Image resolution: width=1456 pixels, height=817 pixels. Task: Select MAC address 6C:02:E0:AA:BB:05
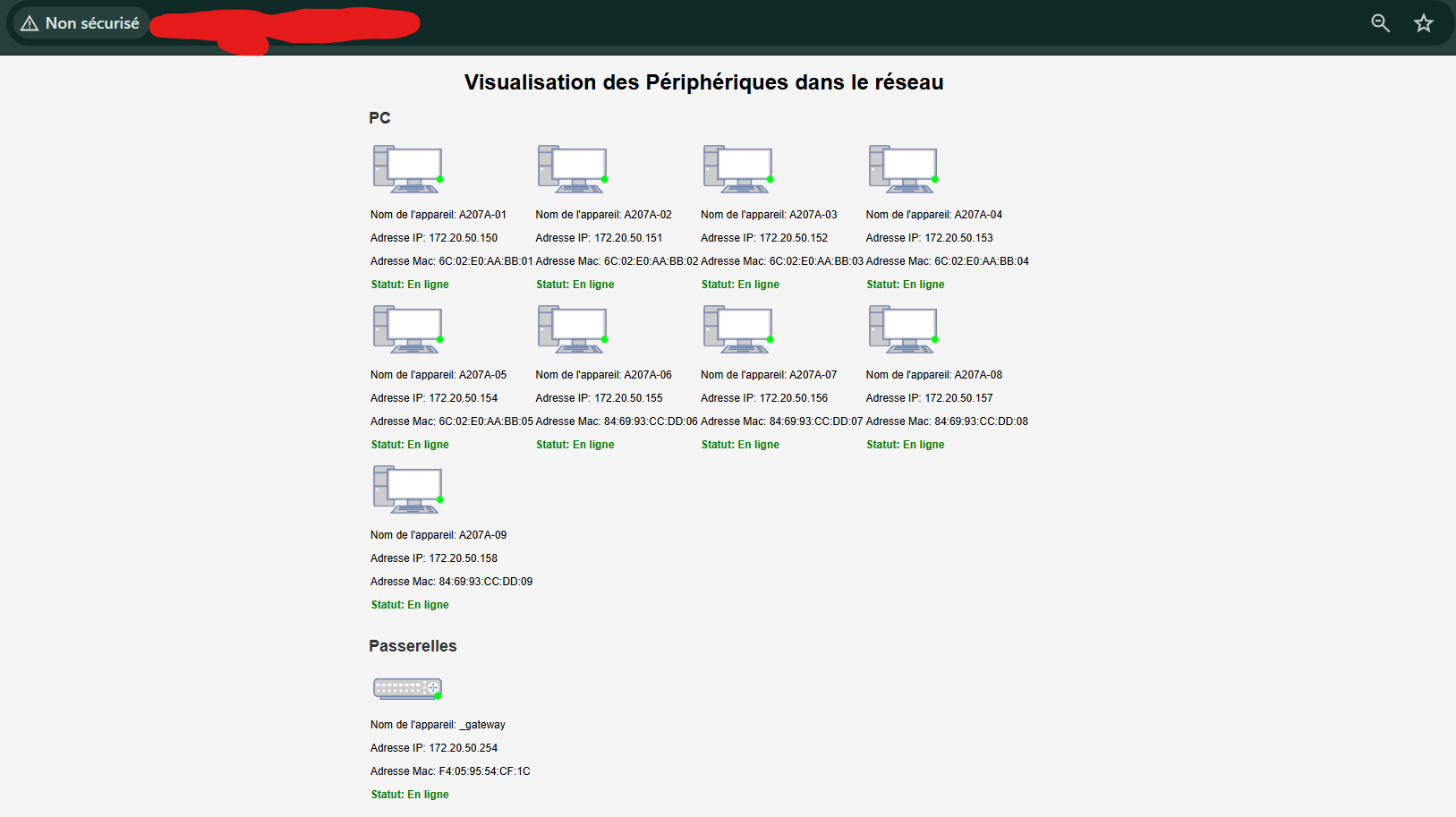click(x=486, y=421)
